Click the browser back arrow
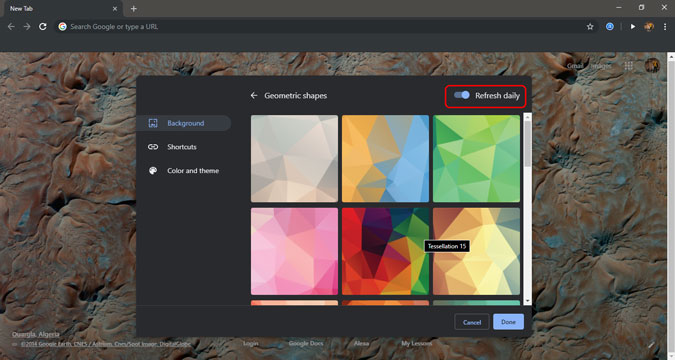 11,27
